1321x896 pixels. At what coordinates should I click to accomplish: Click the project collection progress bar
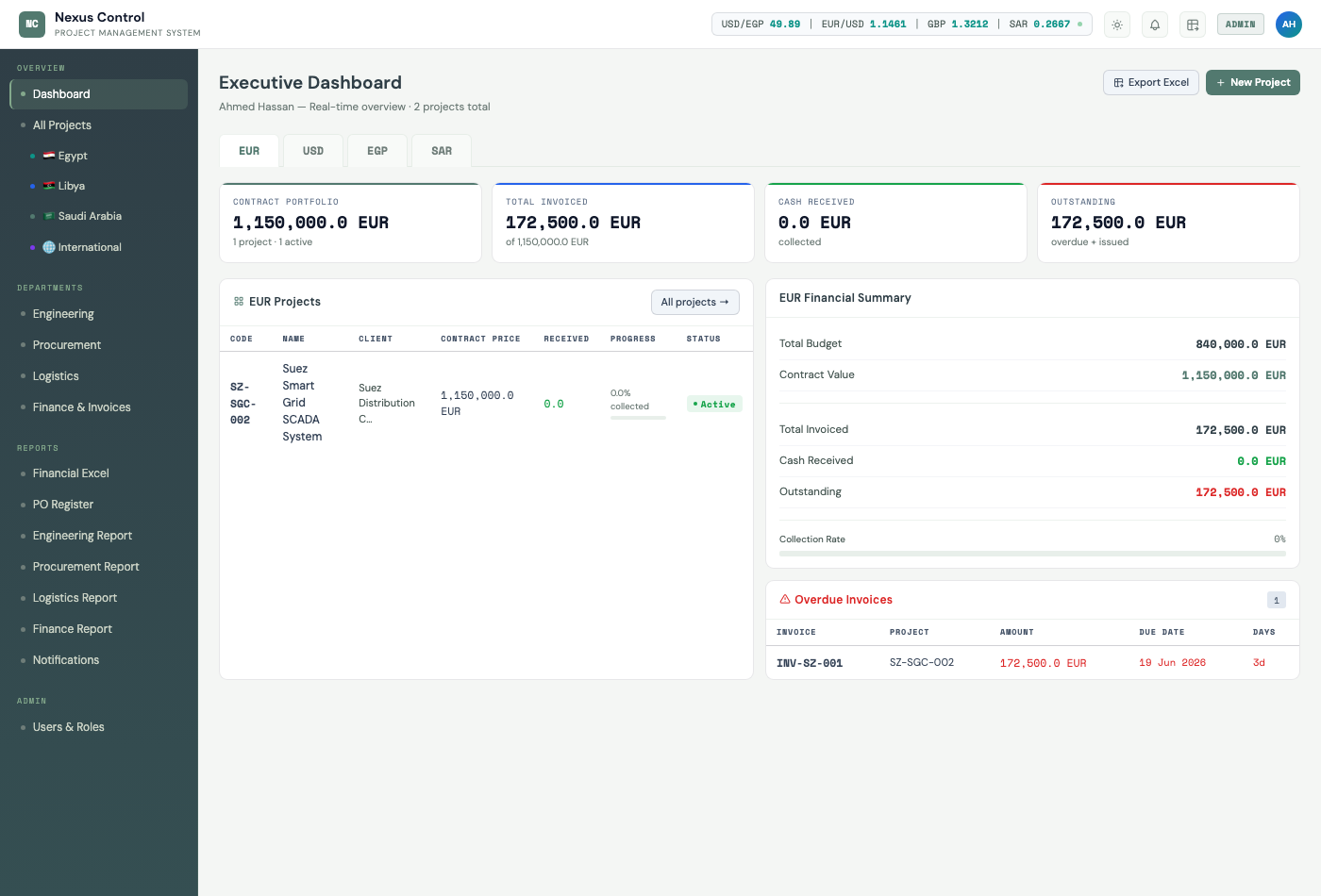638,418
